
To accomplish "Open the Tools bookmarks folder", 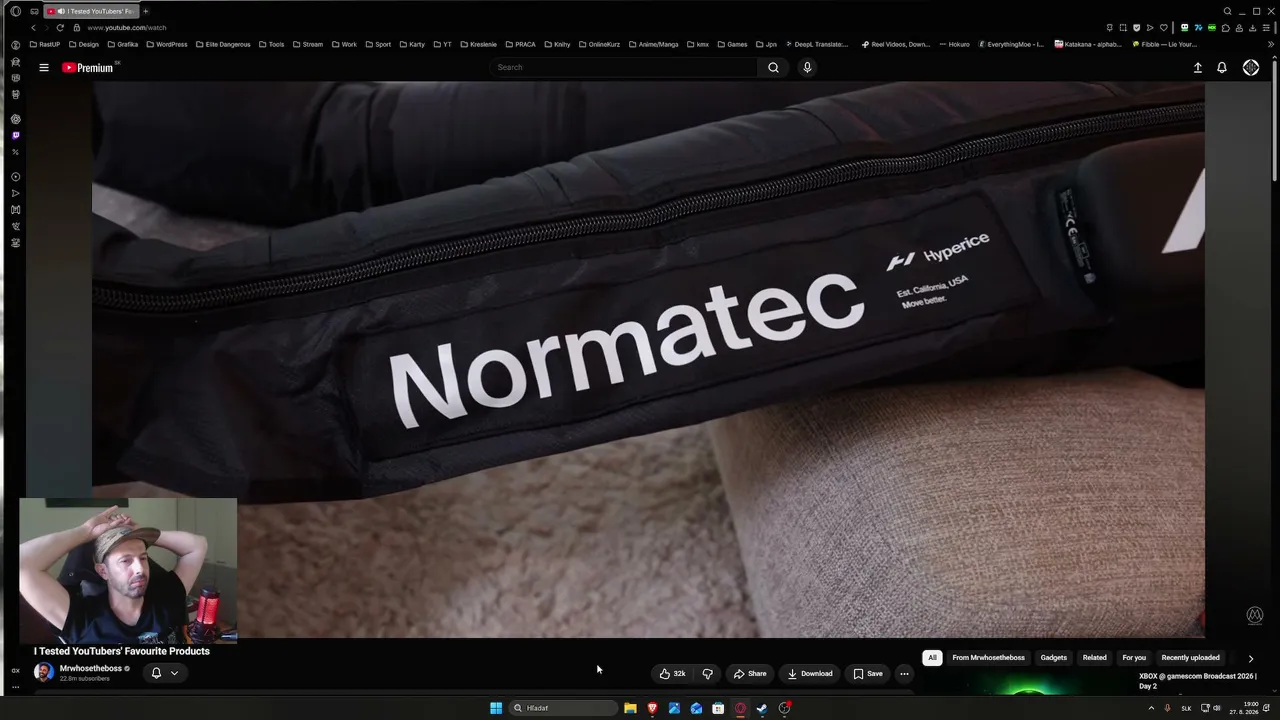I will click(x=271, y=44).
